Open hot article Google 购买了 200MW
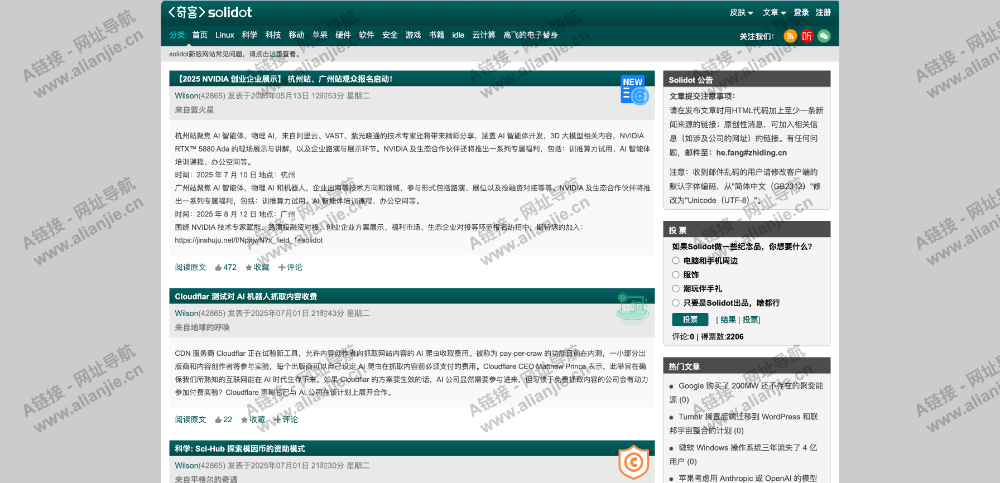Viewport: 1000px width, 483px height. click(x=747, y=392)
